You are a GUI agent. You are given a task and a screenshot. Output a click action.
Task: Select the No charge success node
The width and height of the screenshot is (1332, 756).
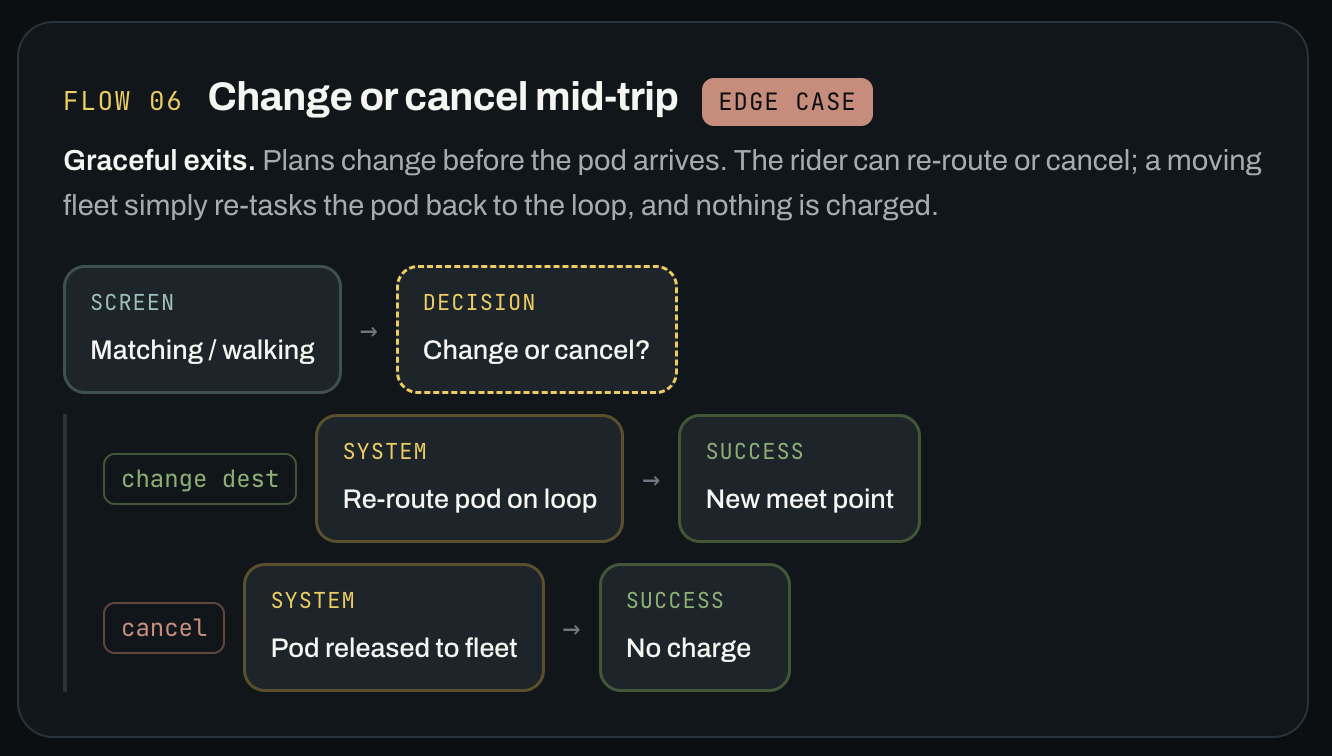tap(695, 627)
